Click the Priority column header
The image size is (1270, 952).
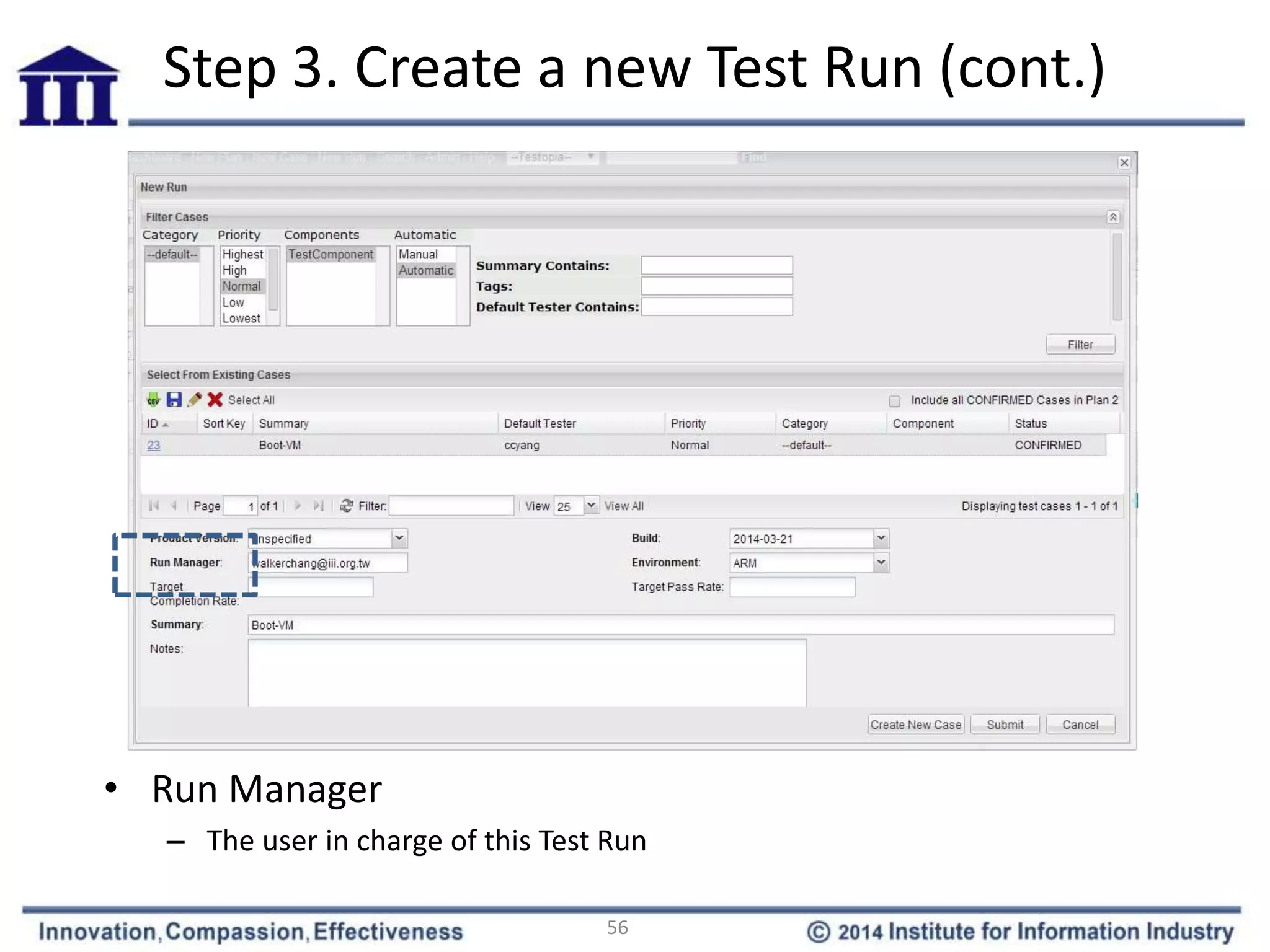coord(720,423)
